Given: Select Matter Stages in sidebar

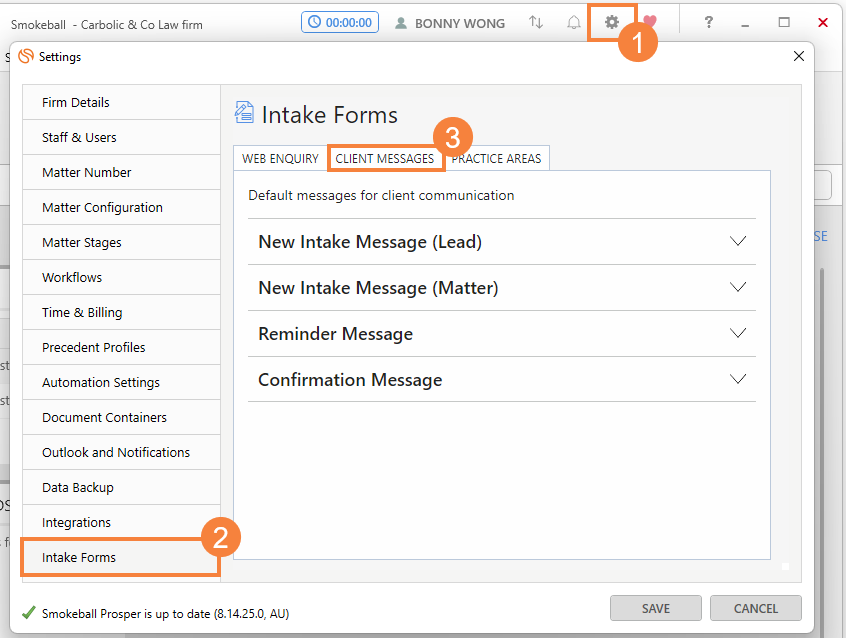Looking at the screenshot, I should 121,243.
